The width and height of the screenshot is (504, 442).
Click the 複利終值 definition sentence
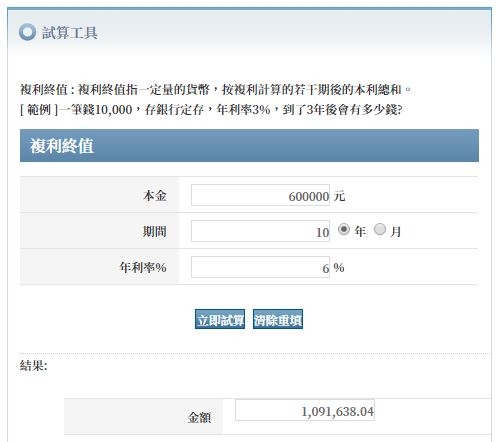pos(216,89)
